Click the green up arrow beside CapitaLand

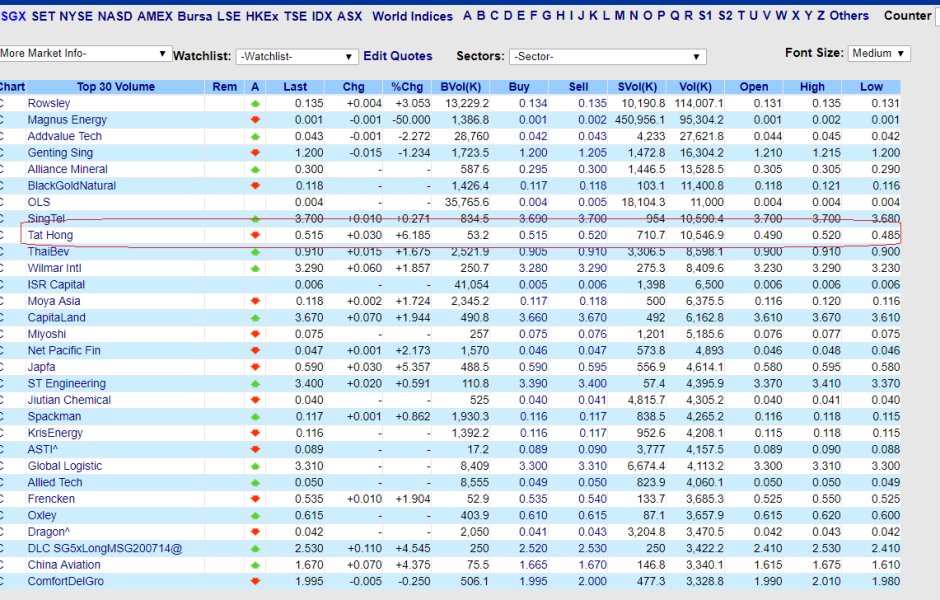coord(255,318)
